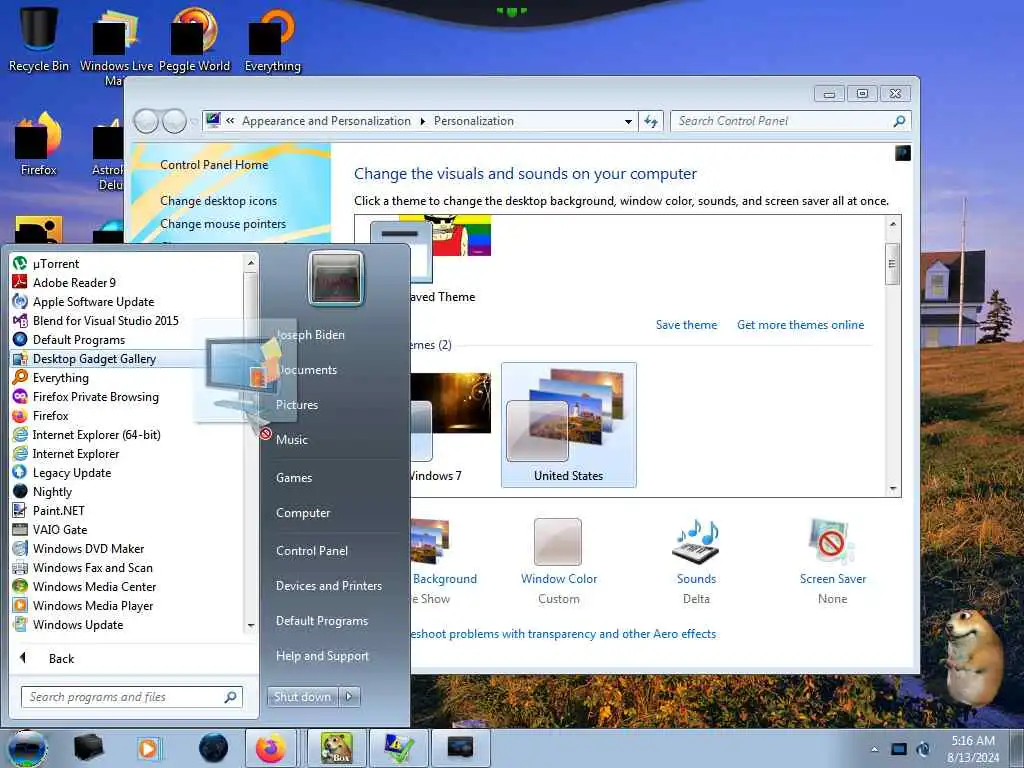Open Documents from Start menu right pane
Viewport: 1024px width, 768px height.
pos(306,370)
